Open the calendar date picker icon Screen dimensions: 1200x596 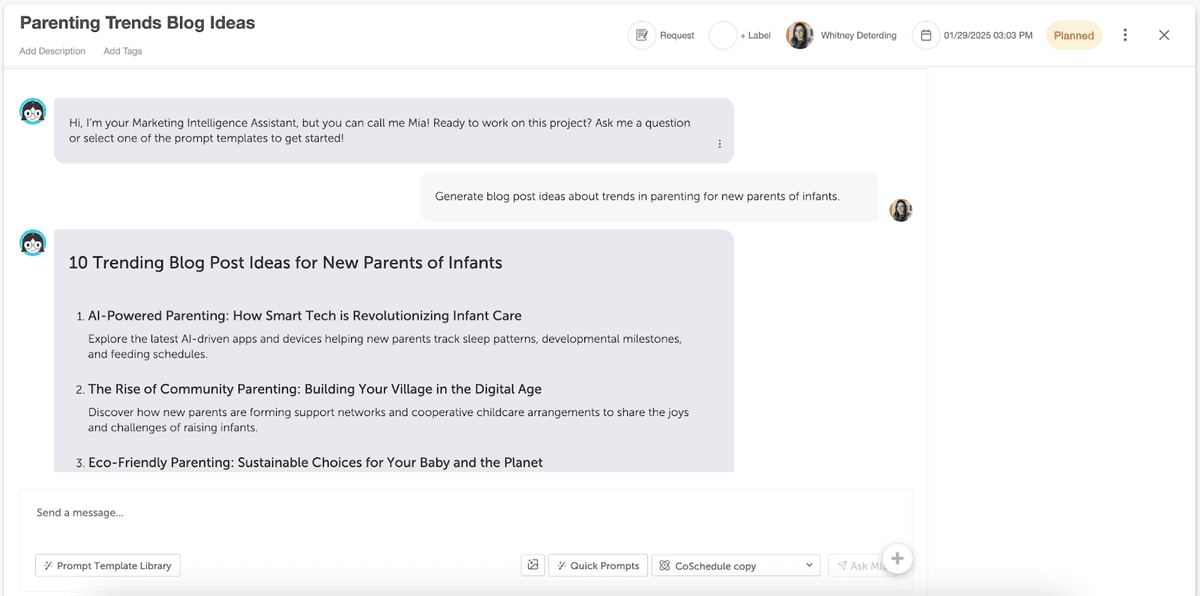926,35
